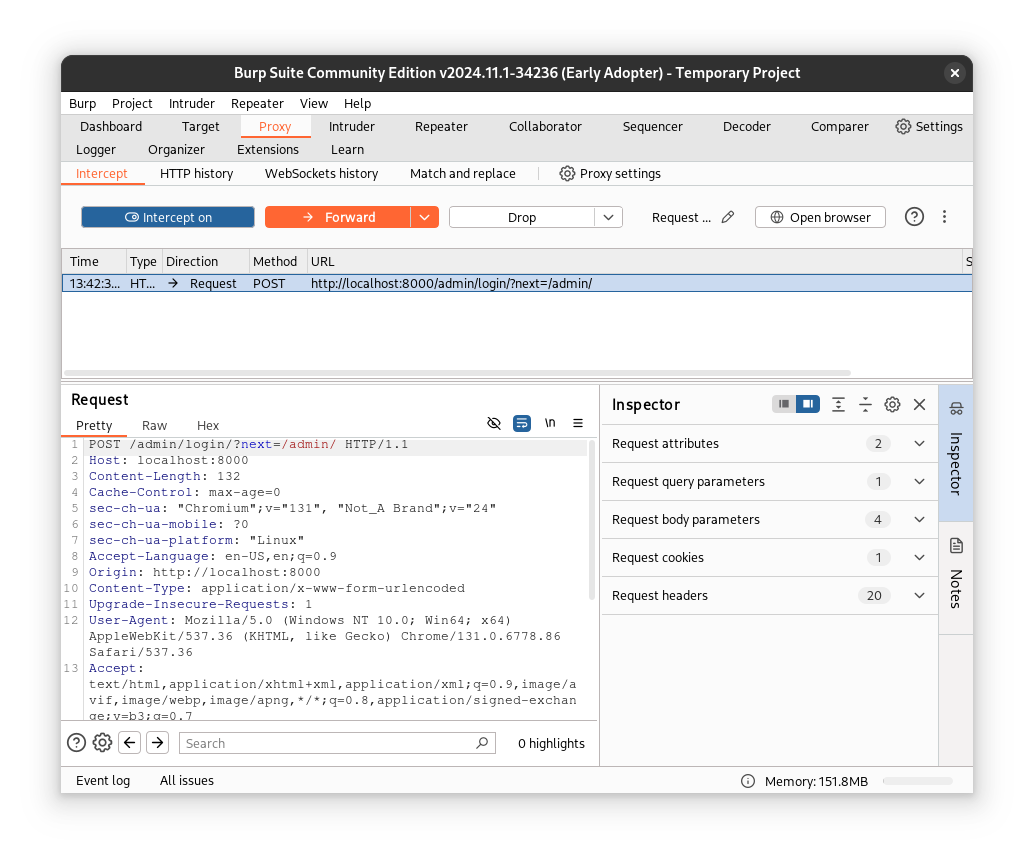Switch to WebSockets history tab
This screenshot has height=860, width=1034.
coord(321,173)
